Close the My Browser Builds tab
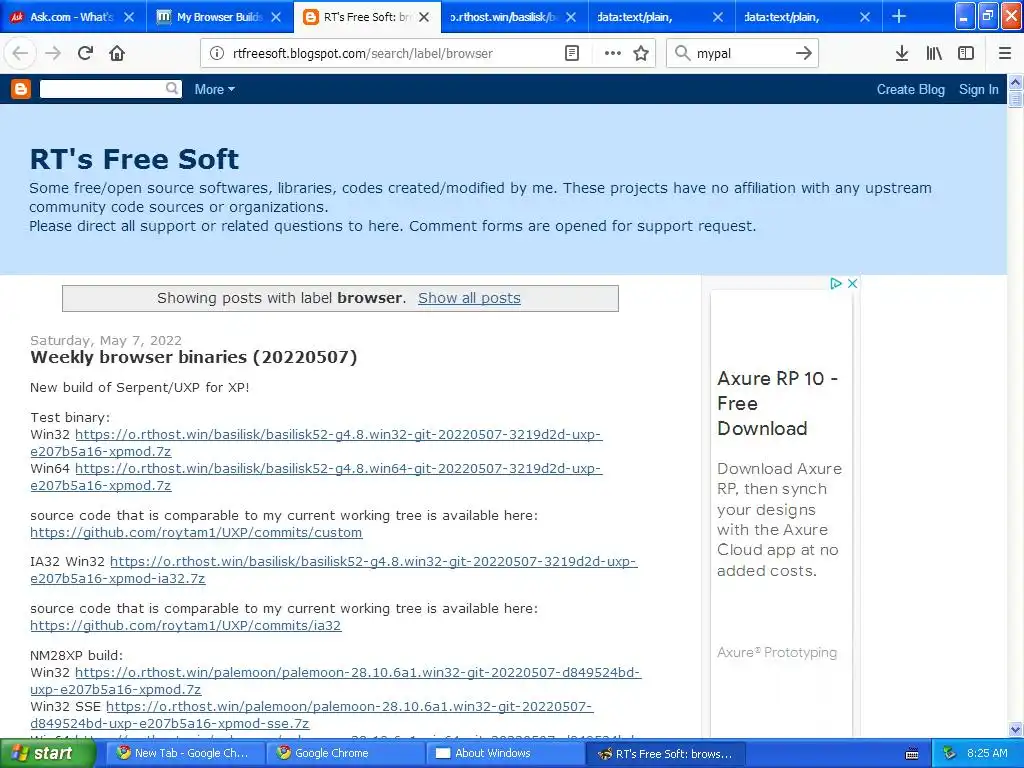This screenshot has height=768, width=1024. 276,17
